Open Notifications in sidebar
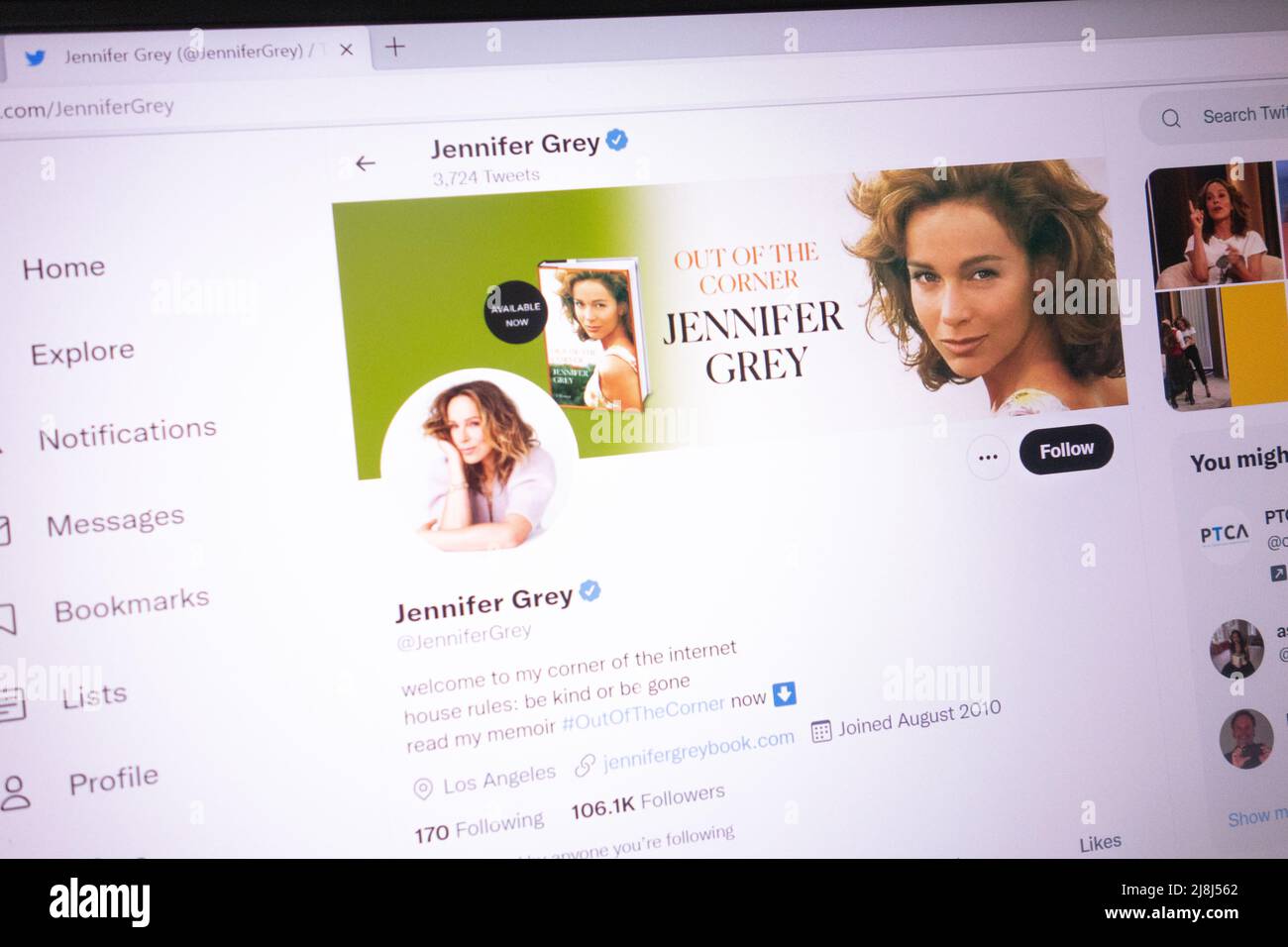The width and height of the screenshot is (1288, 947). [x=127, y=433]
